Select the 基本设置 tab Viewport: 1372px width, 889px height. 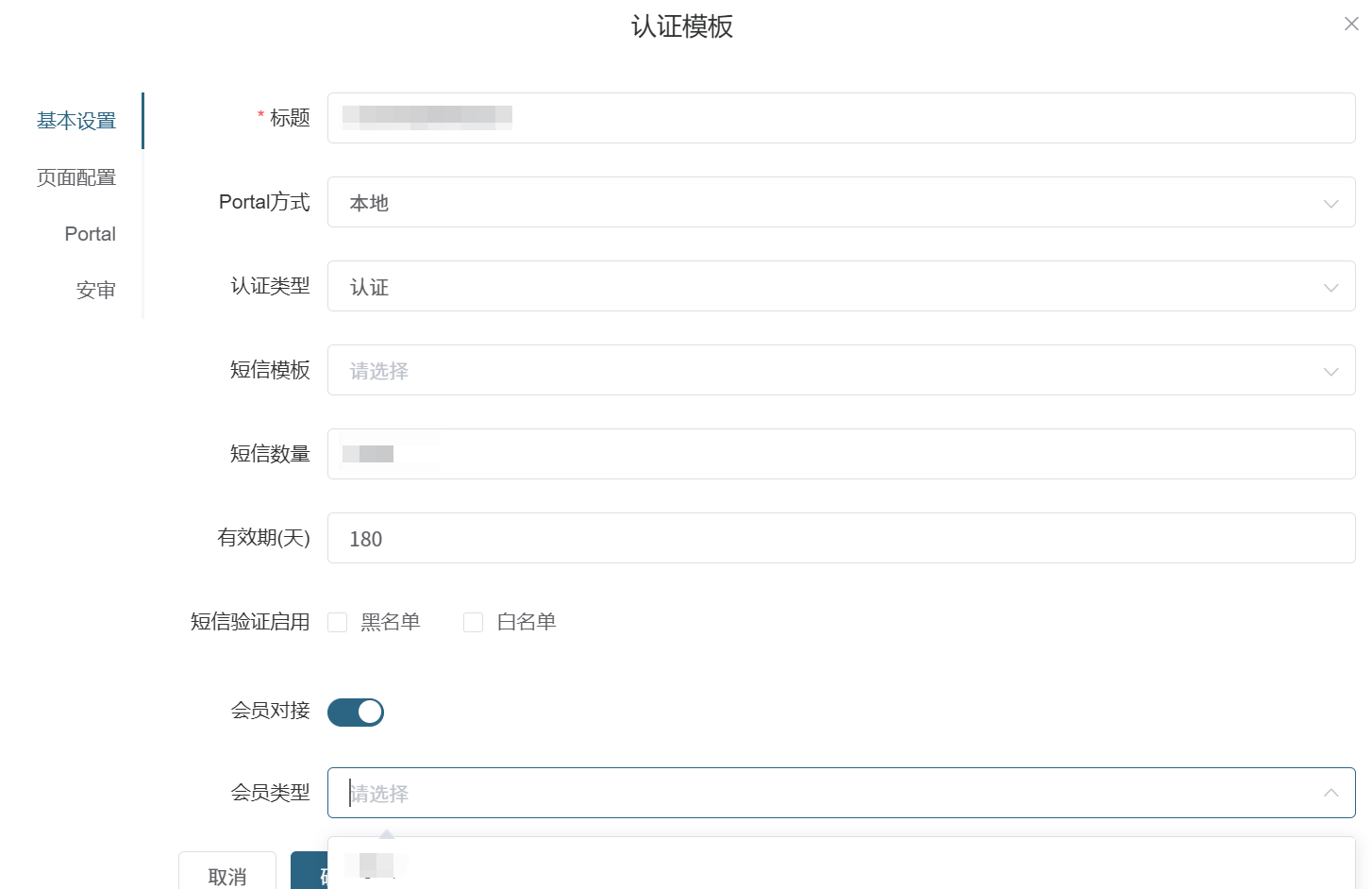76,121
